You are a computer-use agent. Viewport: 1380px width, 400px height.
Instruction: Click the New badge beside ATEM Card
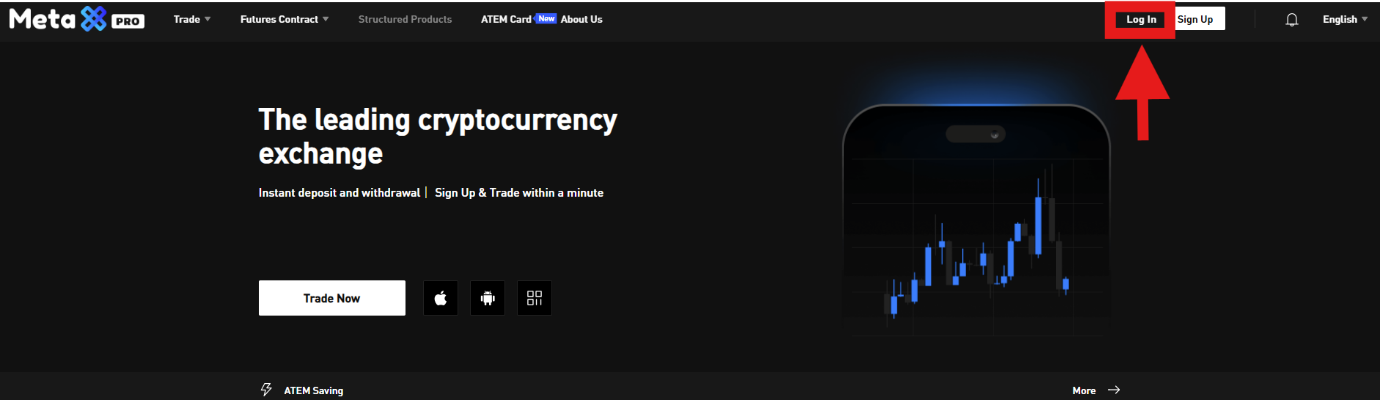pos(546,18)
